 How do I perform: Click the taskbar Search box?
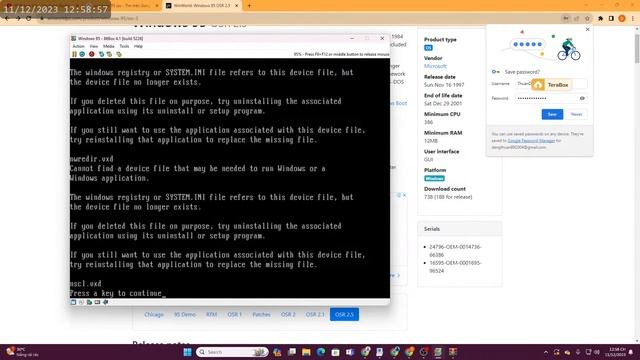(x=232, y=352)
